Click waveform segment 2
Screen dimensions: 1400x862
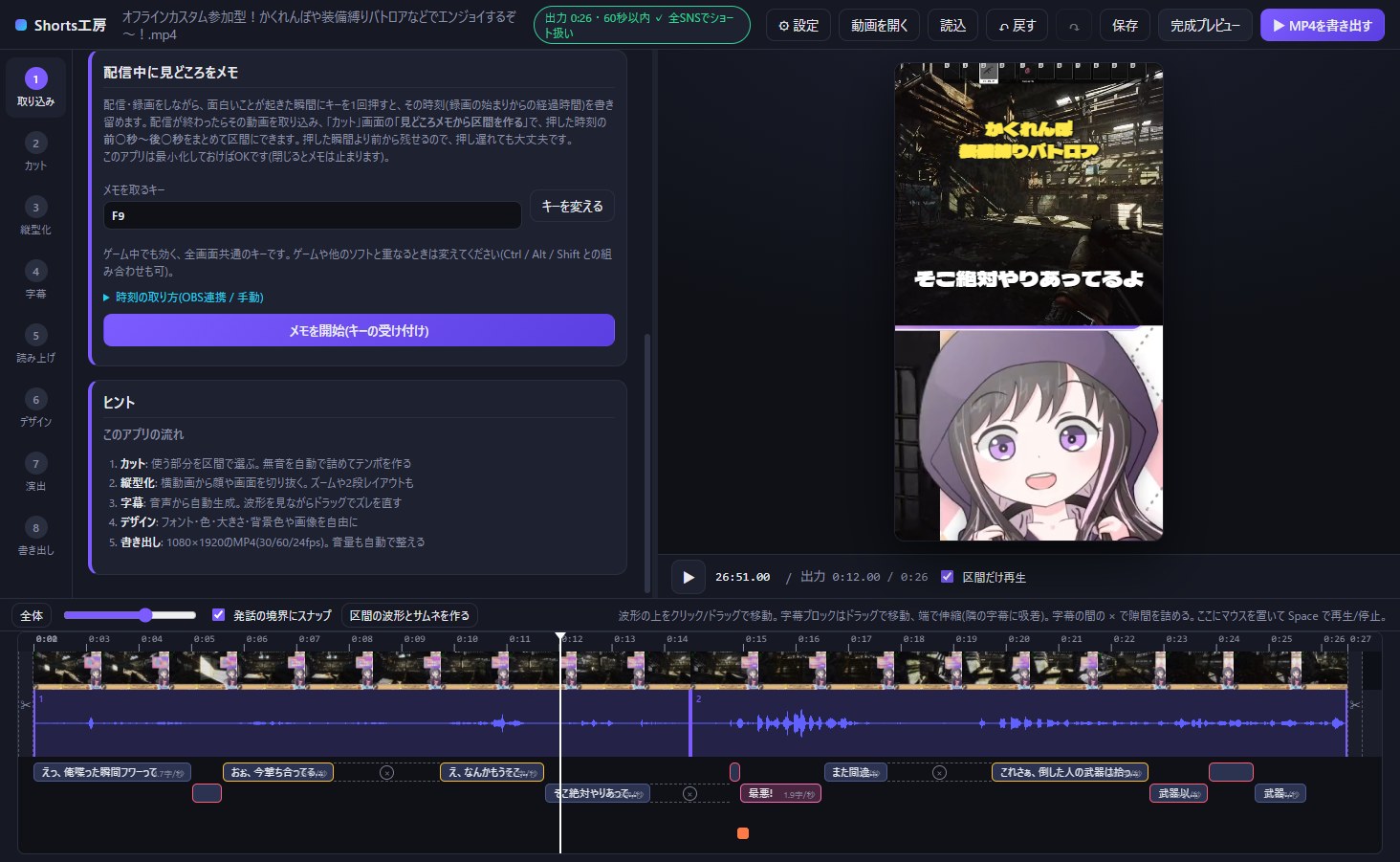(x=1018, y=723)
